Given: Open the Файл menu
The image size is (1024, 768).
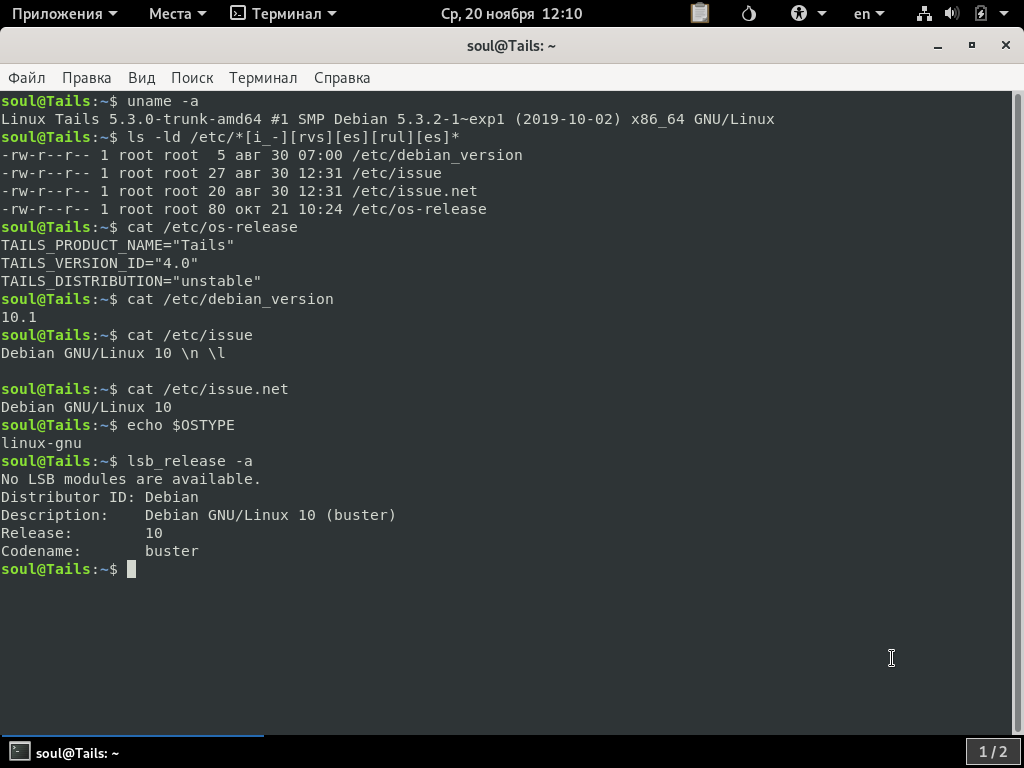Looking at the screenshot, I should click(27, 78).
